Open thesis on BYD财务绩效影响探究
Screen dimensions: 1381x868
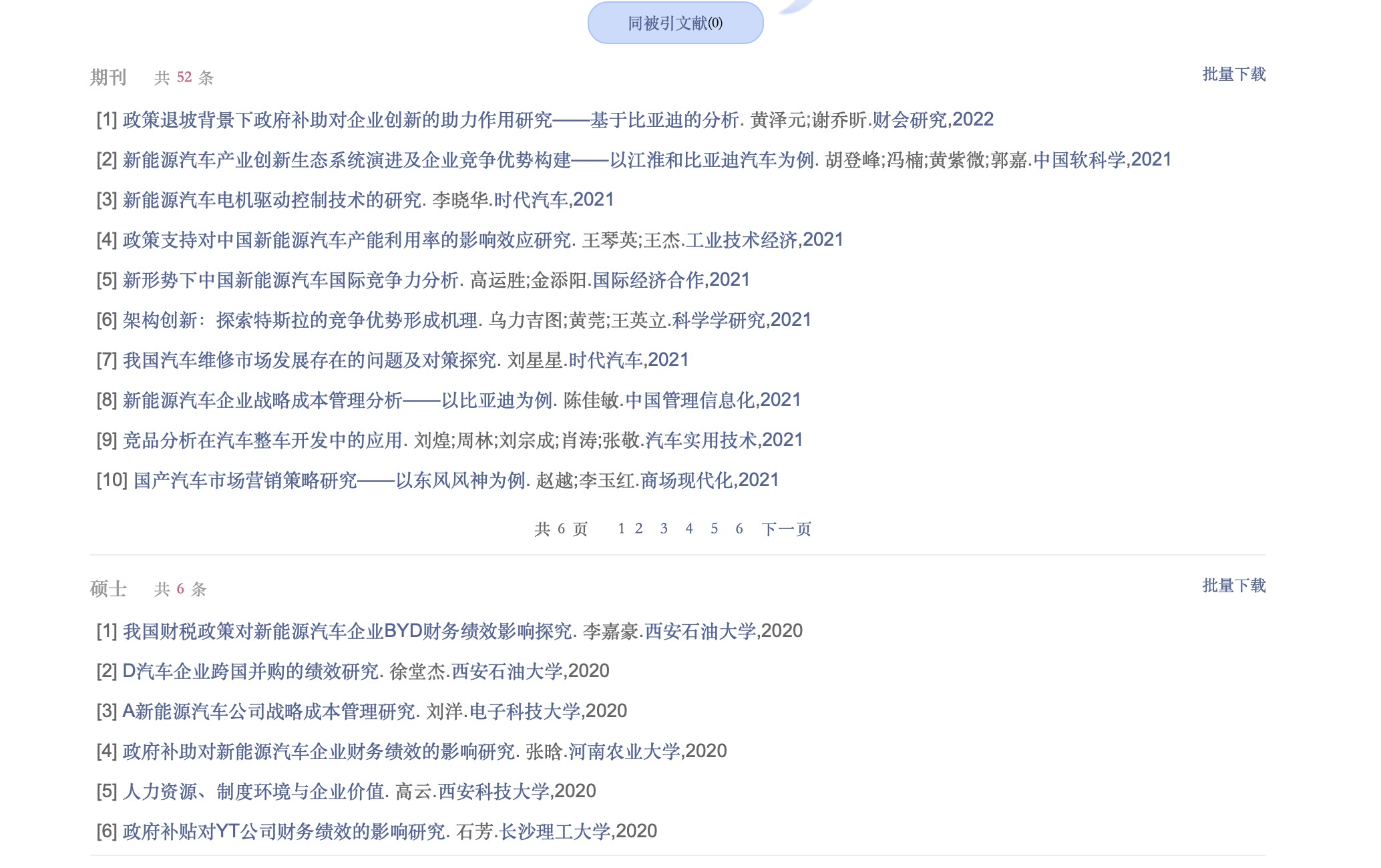pos(347,632)
